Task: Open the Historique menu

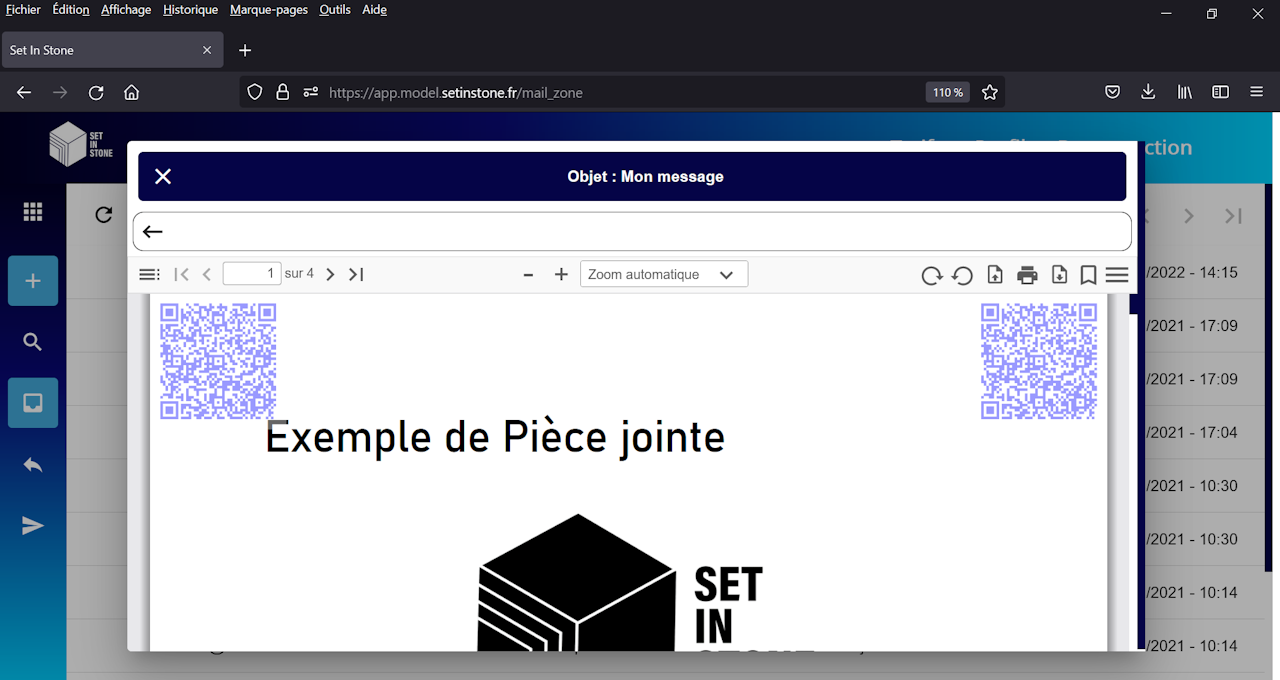Action: tap(190, 10)
